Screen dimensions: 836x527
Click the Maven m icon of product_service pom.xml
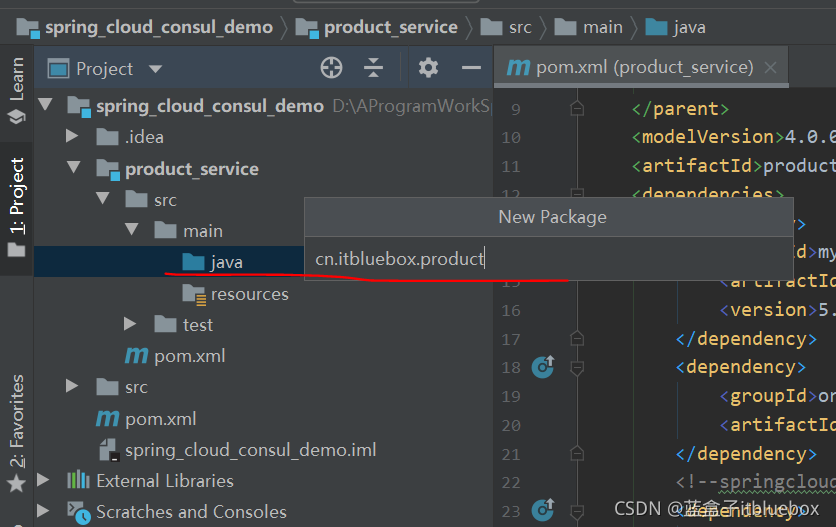coord(136,355)
